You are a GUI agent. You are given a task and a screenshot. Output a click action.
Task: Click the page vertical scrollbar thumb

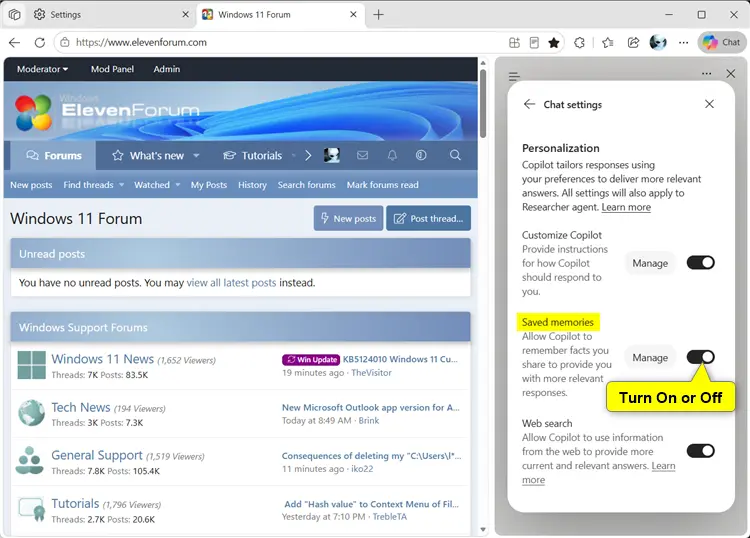click(x=483, y=103)
